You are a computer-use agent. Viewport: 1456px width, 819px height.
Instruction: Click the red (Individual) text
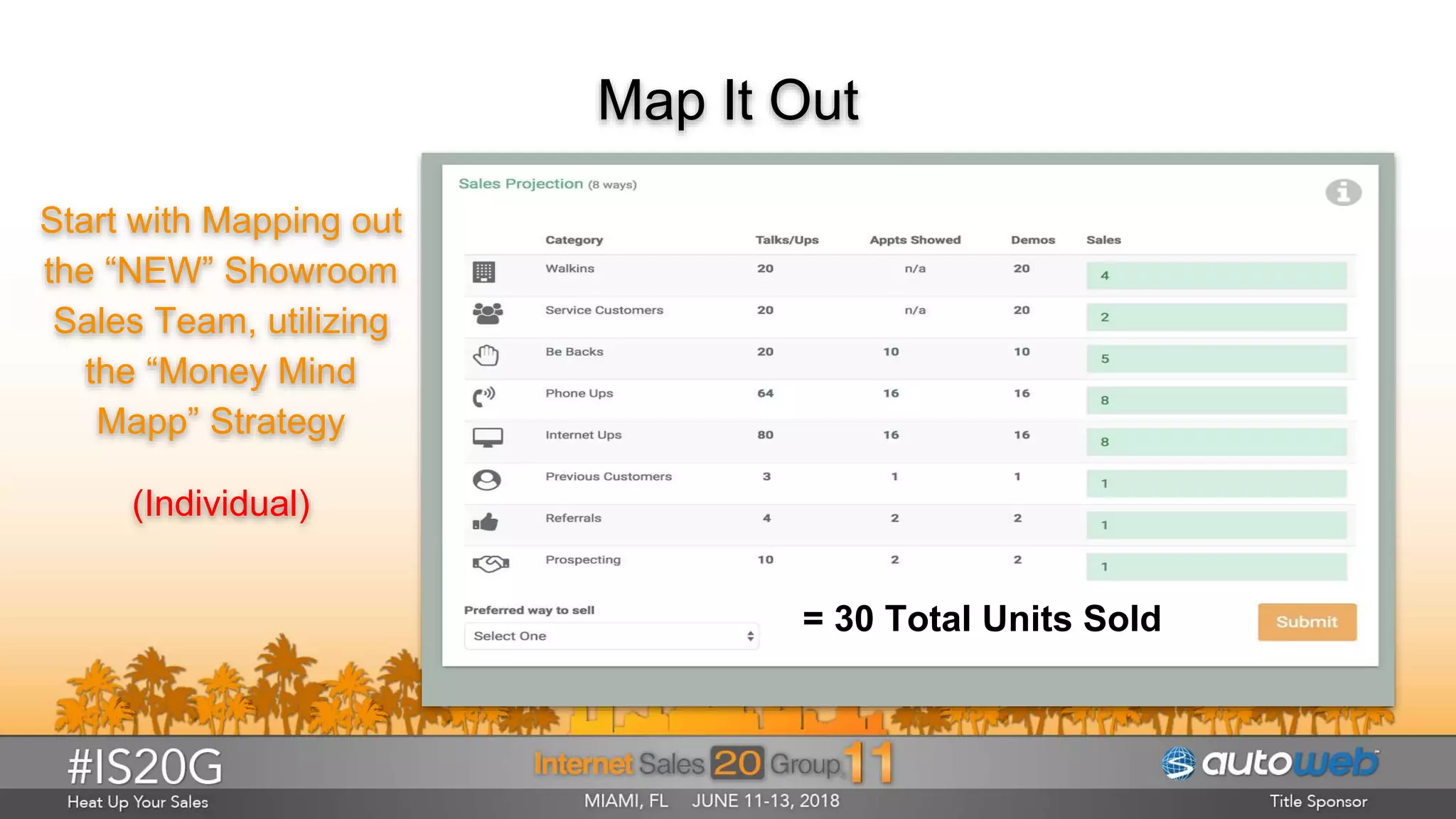click(x=221, y=503)
